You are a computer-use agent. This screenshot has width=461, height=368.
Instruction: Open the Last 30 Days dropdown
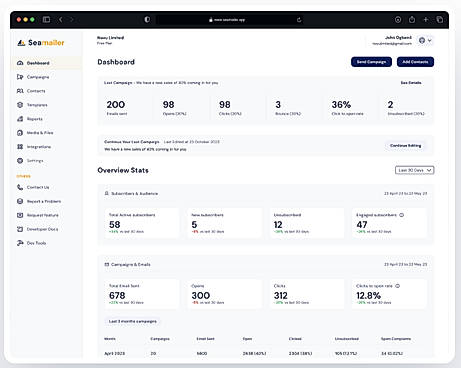pyautogui.click(x=414, y=170)
